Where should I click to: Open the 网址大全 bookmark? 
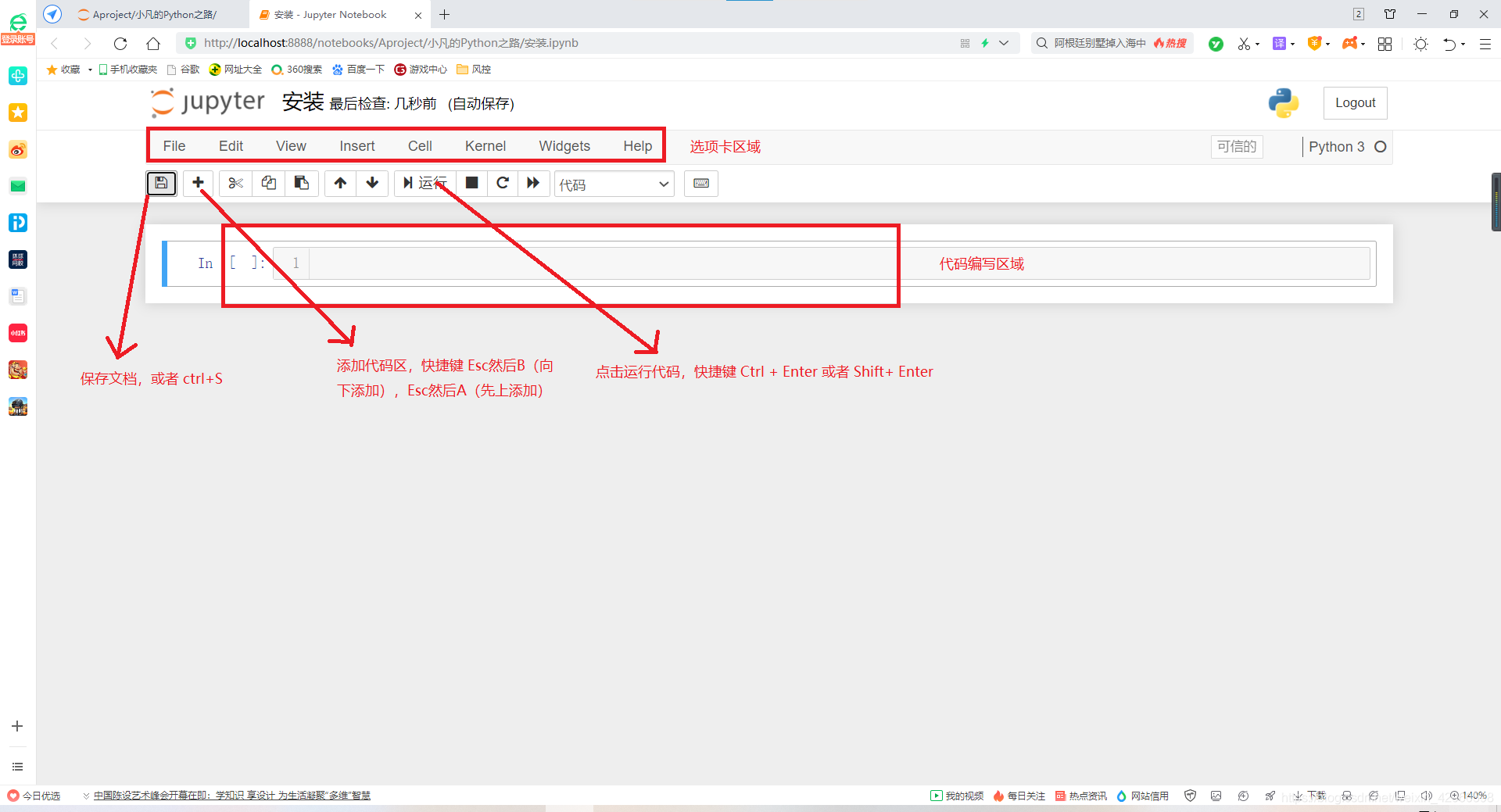(236, 70)
